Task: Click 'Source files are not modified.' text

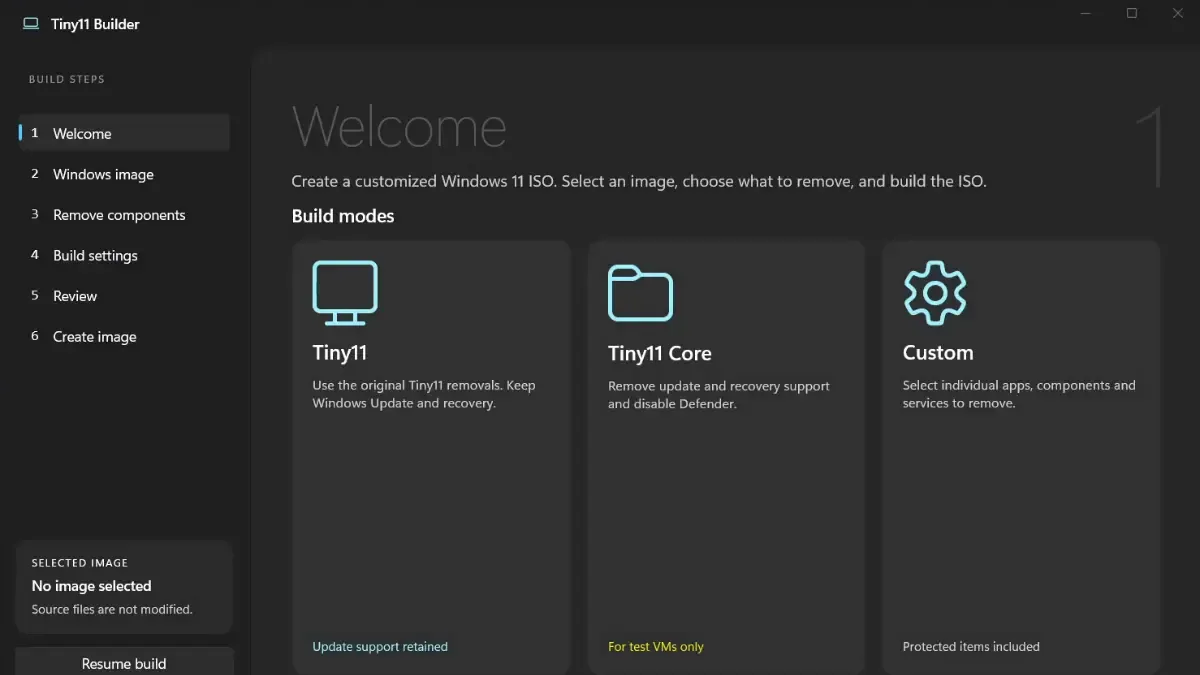Action: 112,609
